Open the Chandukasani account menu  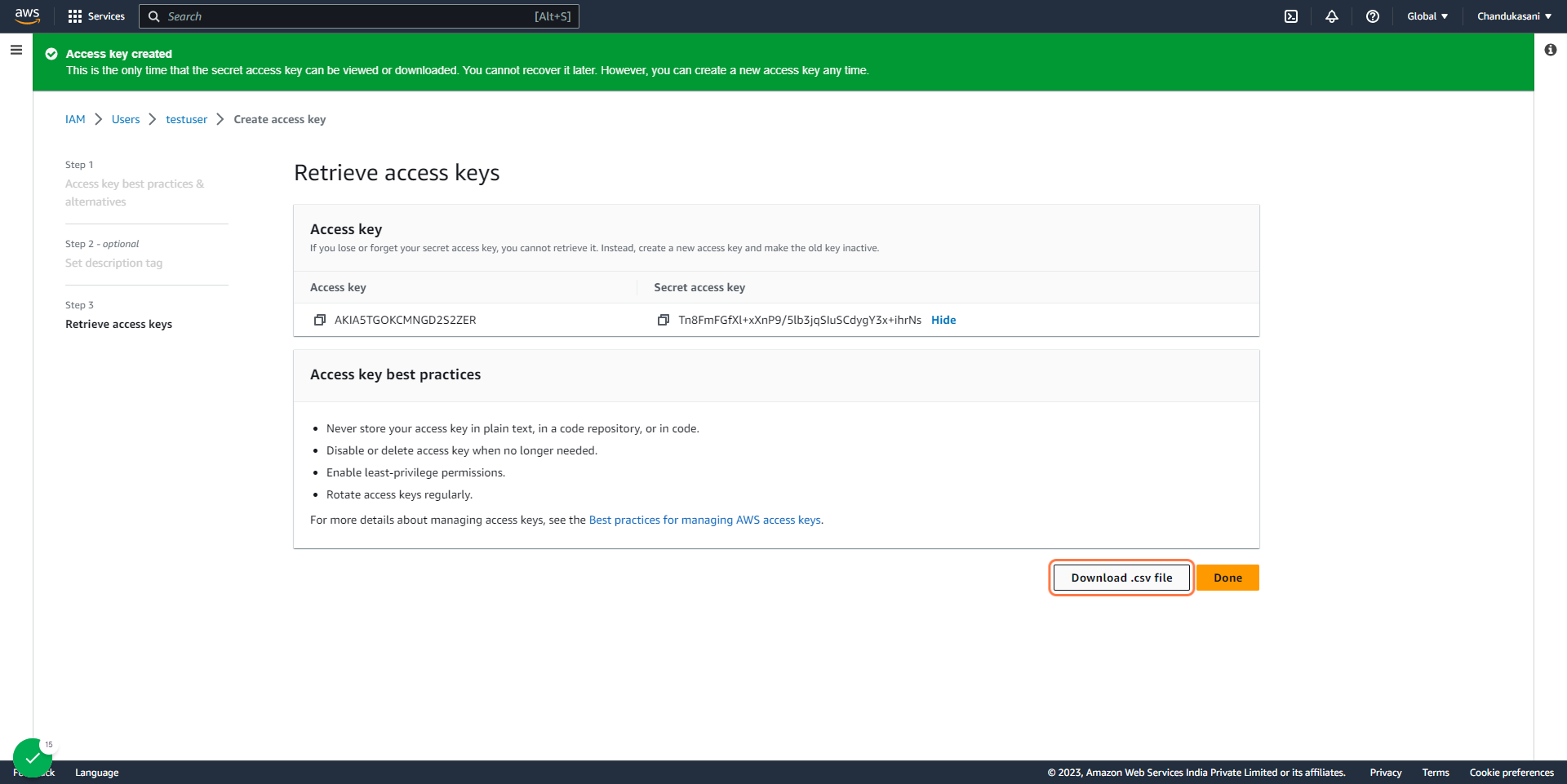click(1515, 16)
